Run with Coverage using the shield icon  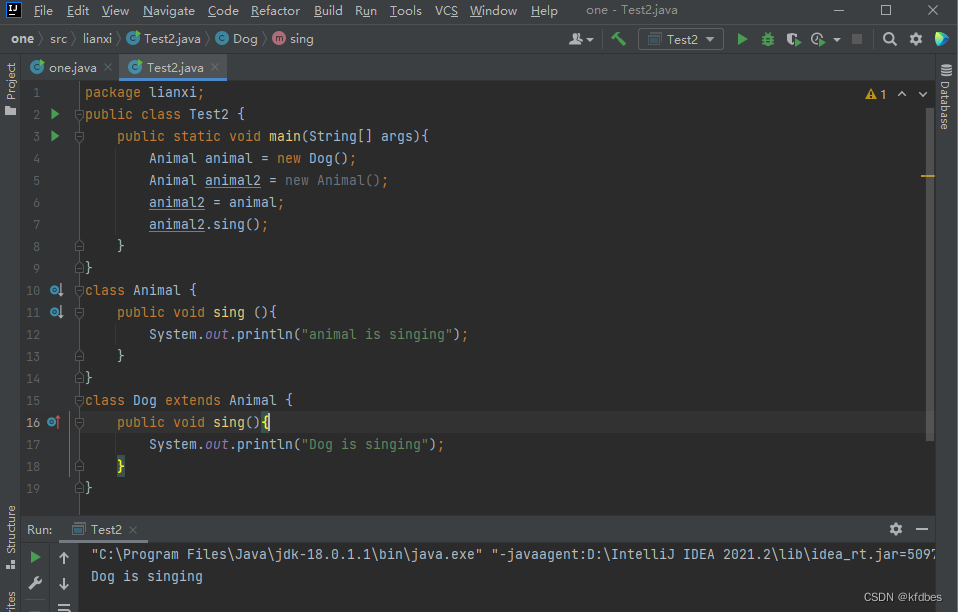coord(793,39)
